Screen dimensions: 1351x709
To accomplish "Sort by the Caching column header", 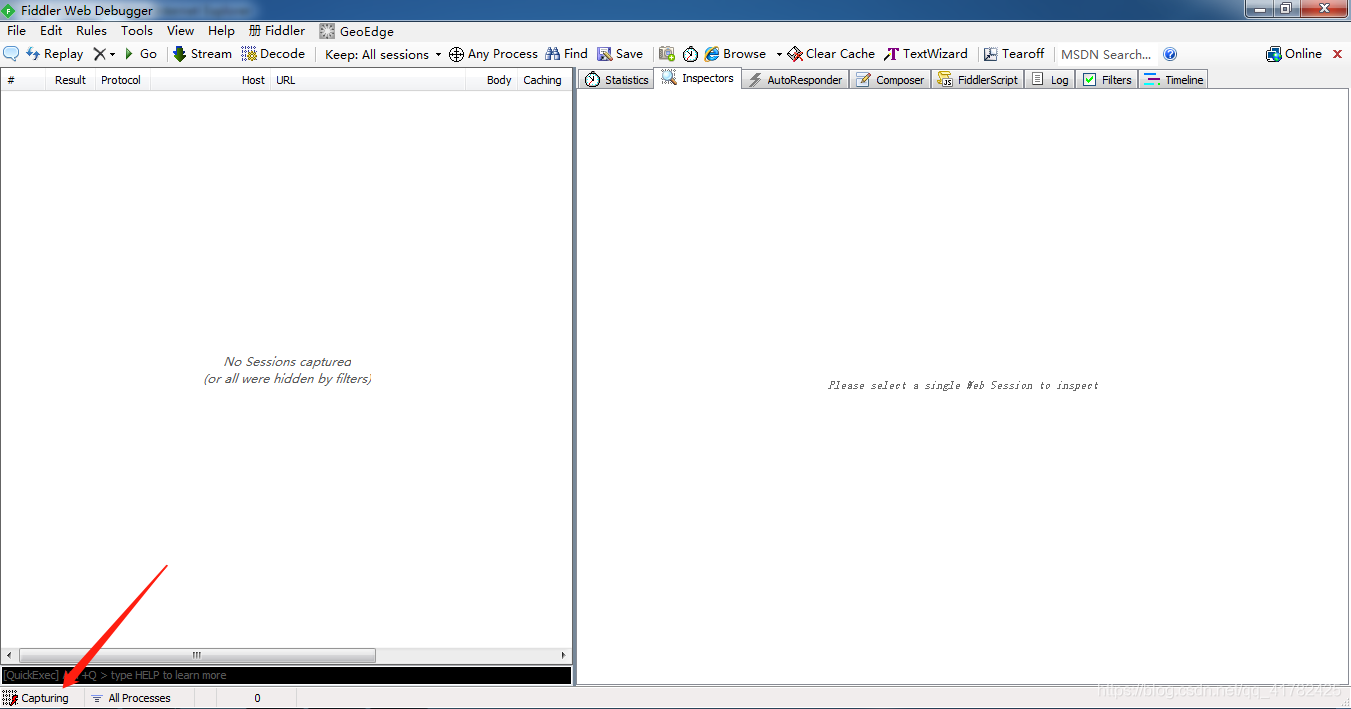I will pyautogui.click(x=542, y=80).
